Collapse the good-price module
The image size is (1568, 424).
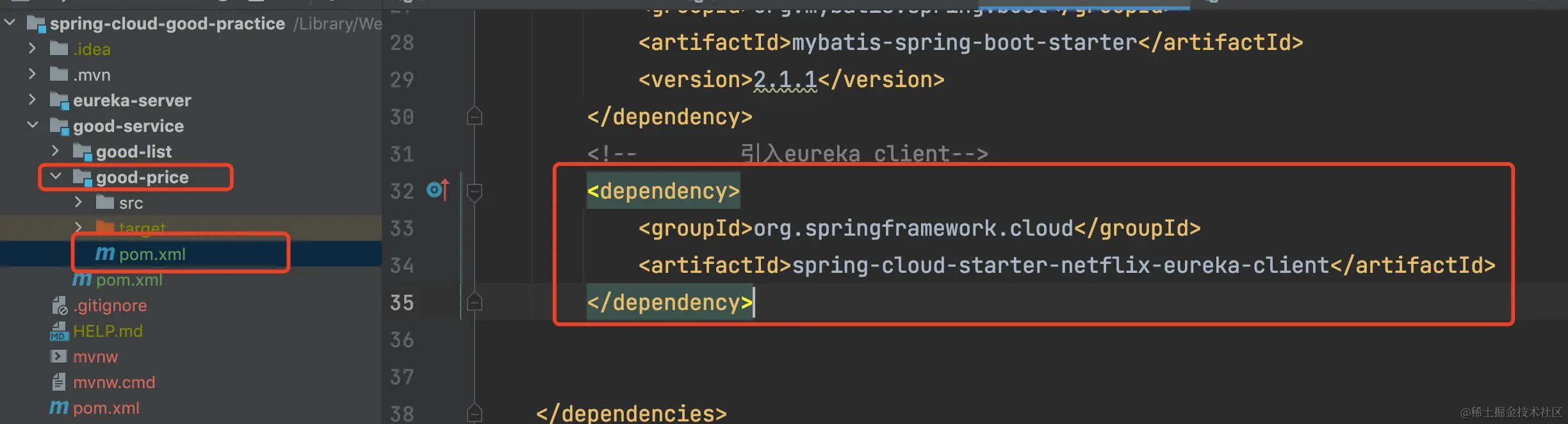click(x=56, y=177)
